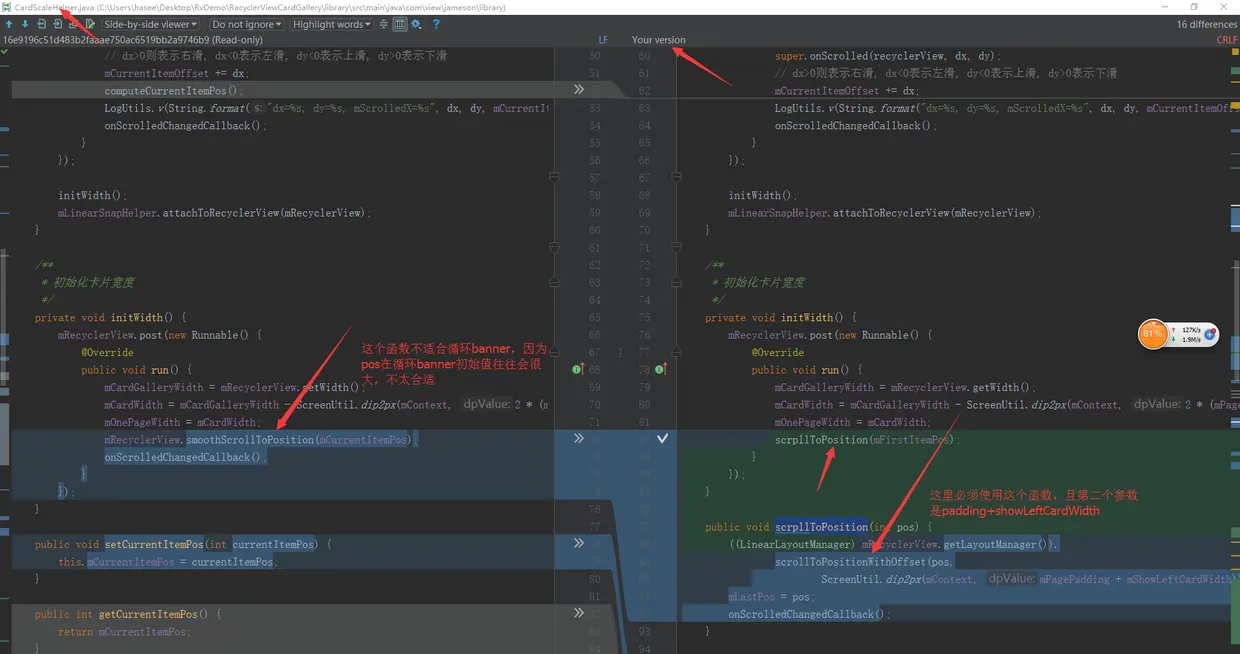
Task: Open diff settings gear icon
Action: coord(417,24)
